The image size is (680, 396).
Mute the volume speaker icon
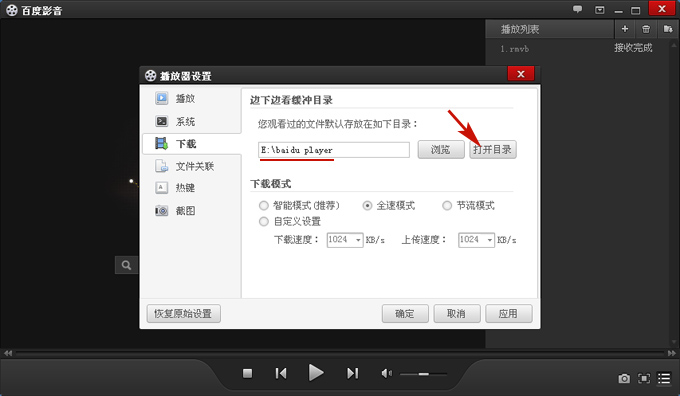[x=386, y=373]
